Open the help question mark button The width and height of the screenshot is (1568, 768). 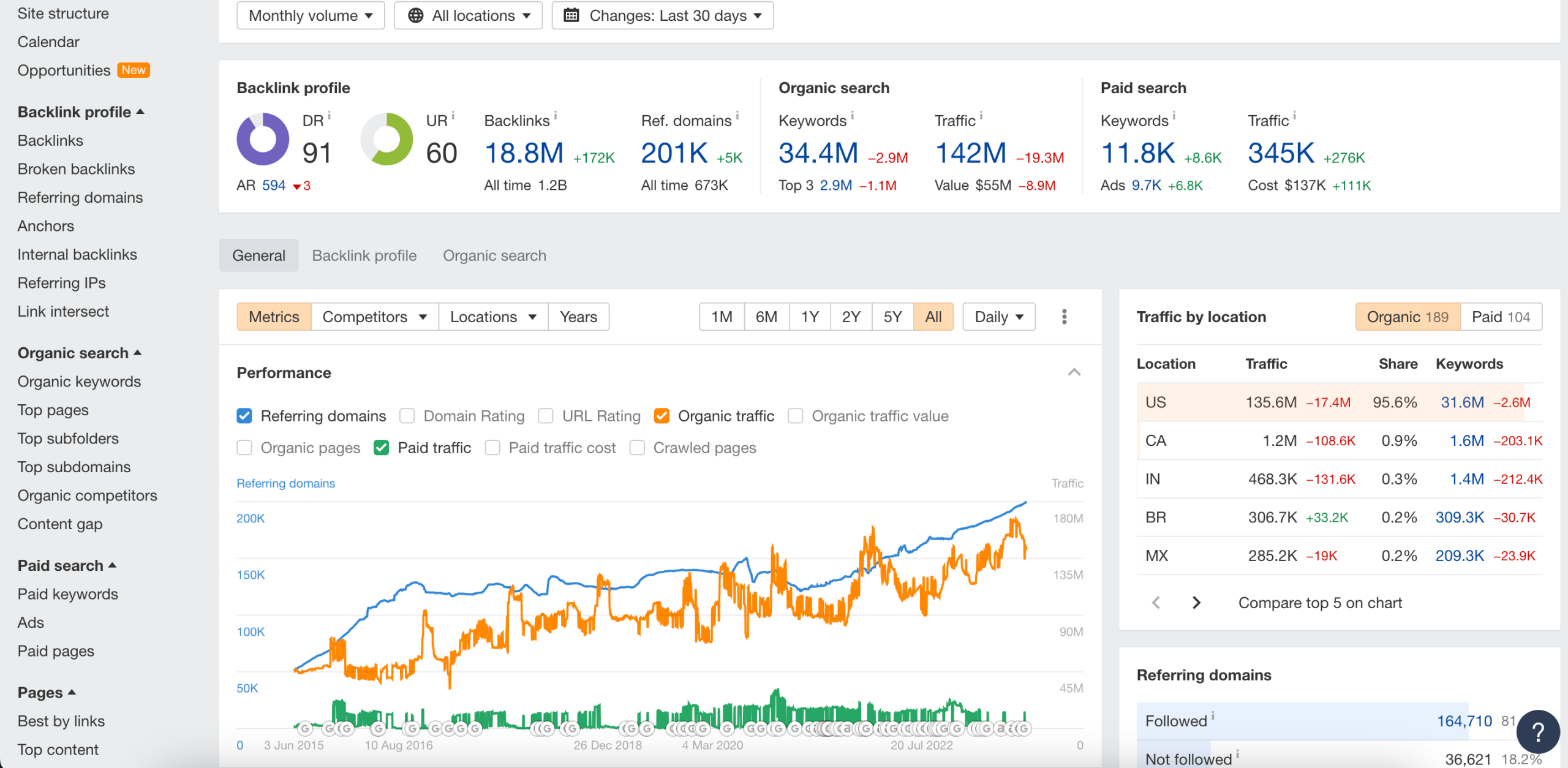point(1538,731)
